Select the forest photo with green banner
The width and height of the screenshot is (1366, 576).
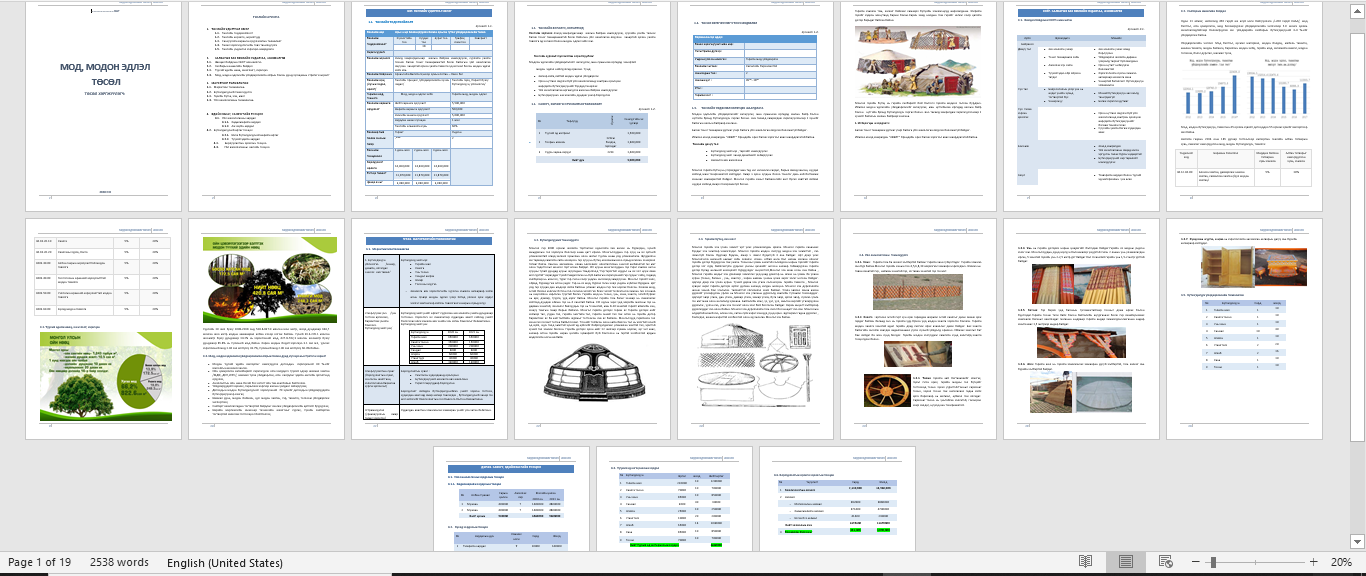(266, 282)
